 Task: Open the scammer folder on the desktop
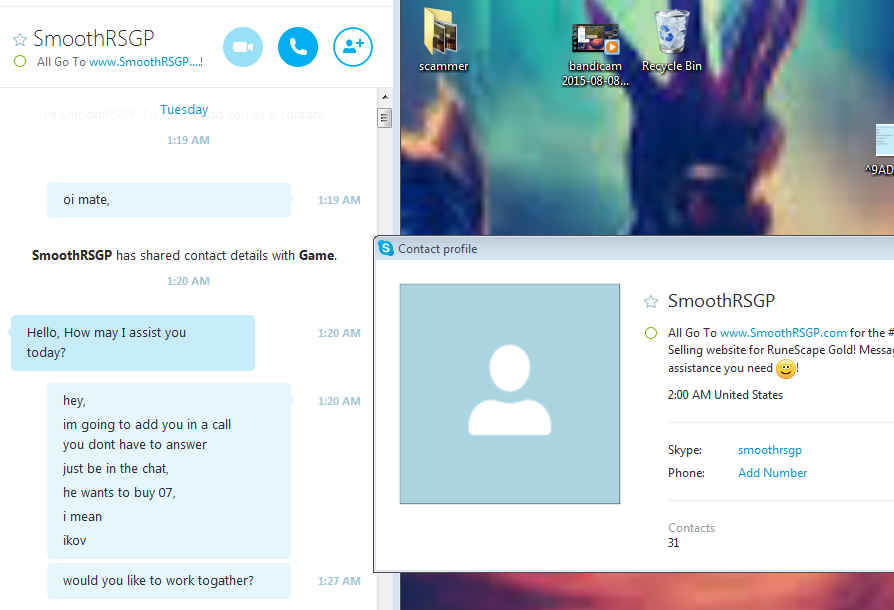pyautogui.click(x=443, y=40)
